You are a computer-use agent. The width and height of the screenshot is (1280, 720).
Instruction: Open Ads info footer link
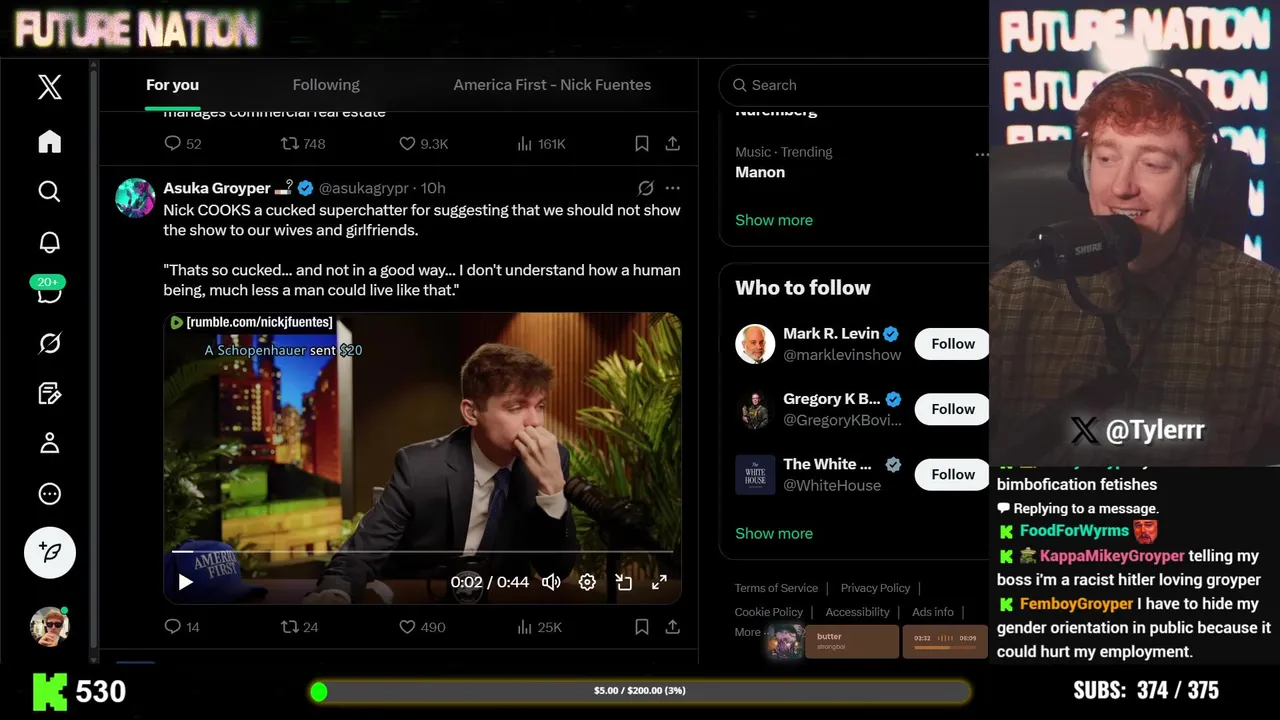tap(933, 612)
